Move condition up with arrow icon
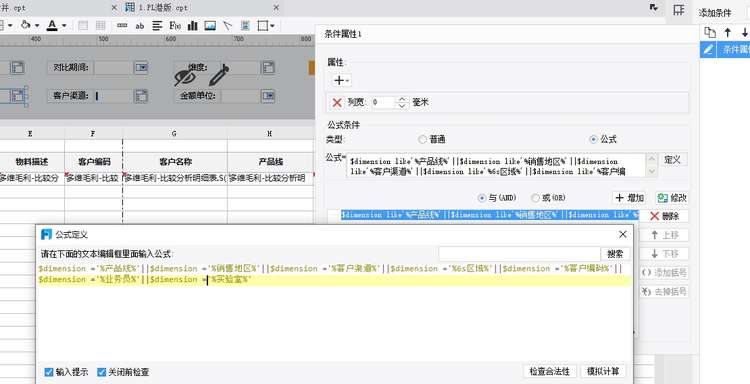 point(728,33)
